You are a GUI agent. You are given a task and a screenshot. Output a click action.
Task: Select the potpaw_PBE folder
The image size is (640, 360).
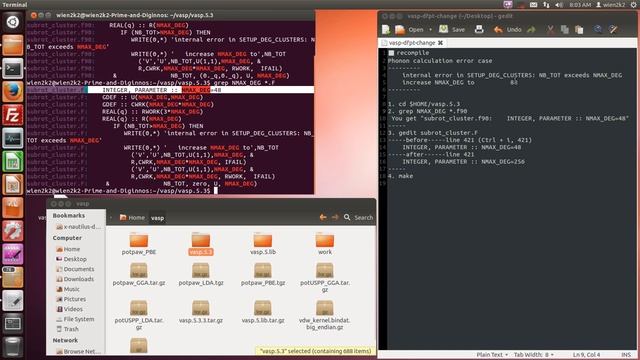point(139,244)
